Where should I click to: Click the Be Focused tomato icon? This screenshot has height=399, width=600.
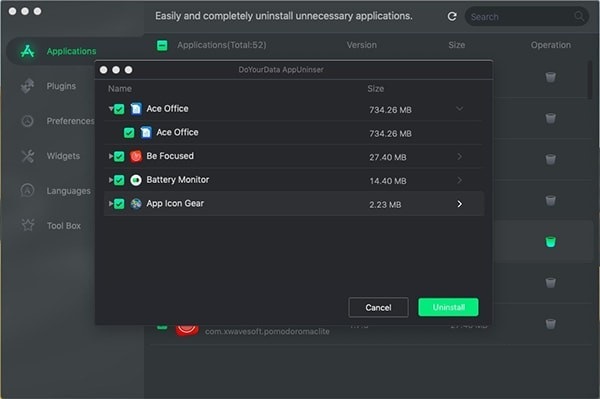click(136, 156)
